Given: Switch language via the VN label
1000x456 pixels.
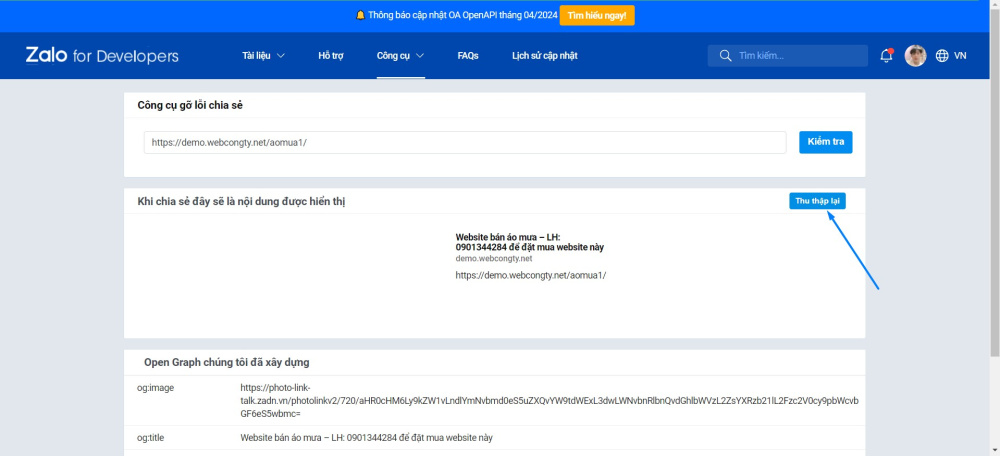Looking at the screenshot, I should (x=960, y=56).
